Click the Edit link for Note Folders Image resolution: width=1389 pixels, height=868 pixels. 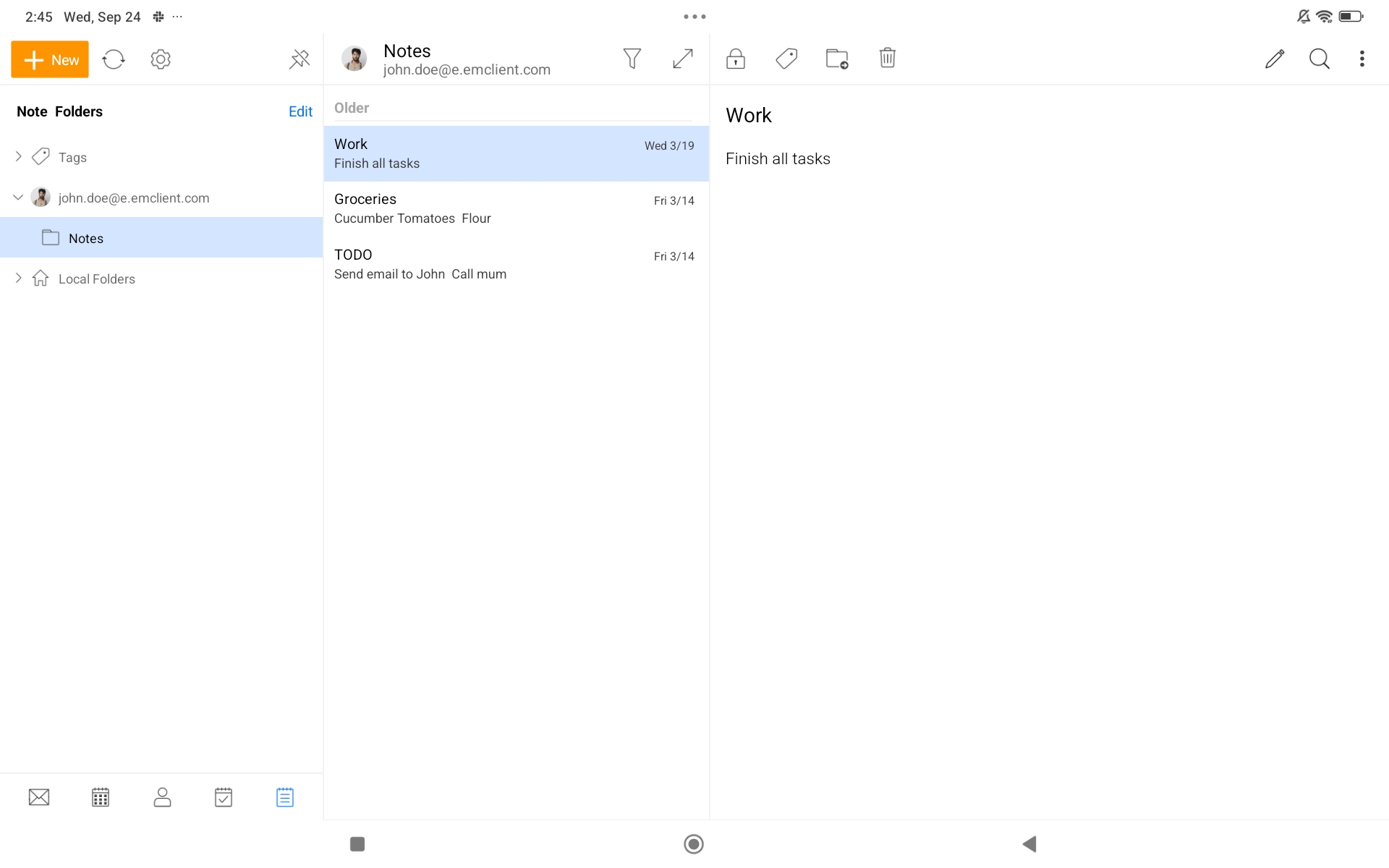(x=300, y=111)
